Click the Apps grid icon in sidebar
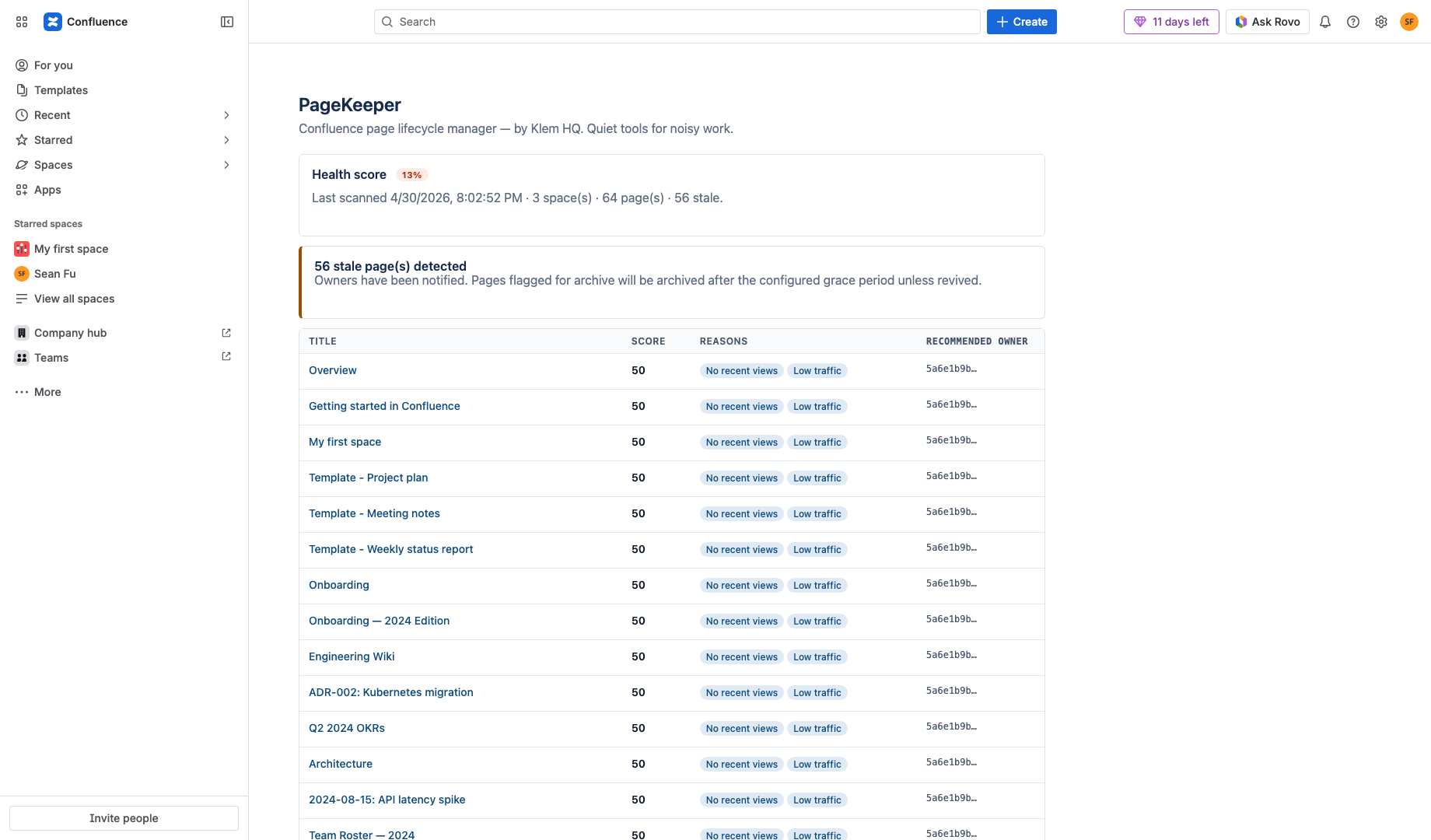The height and width of the screenshot is (840, 1431). tap(22, 190)
